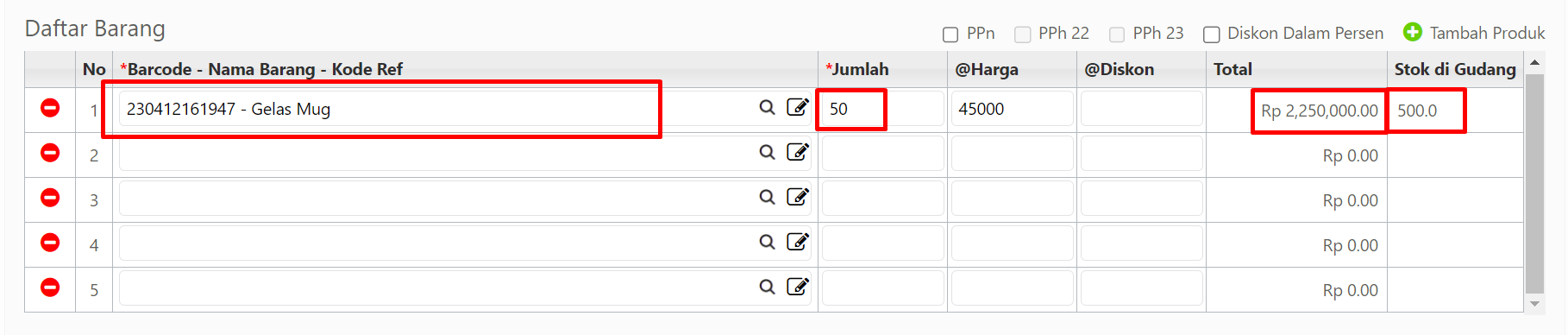
Task: Click the Tambah Produk link
Action: [1487, 33]
